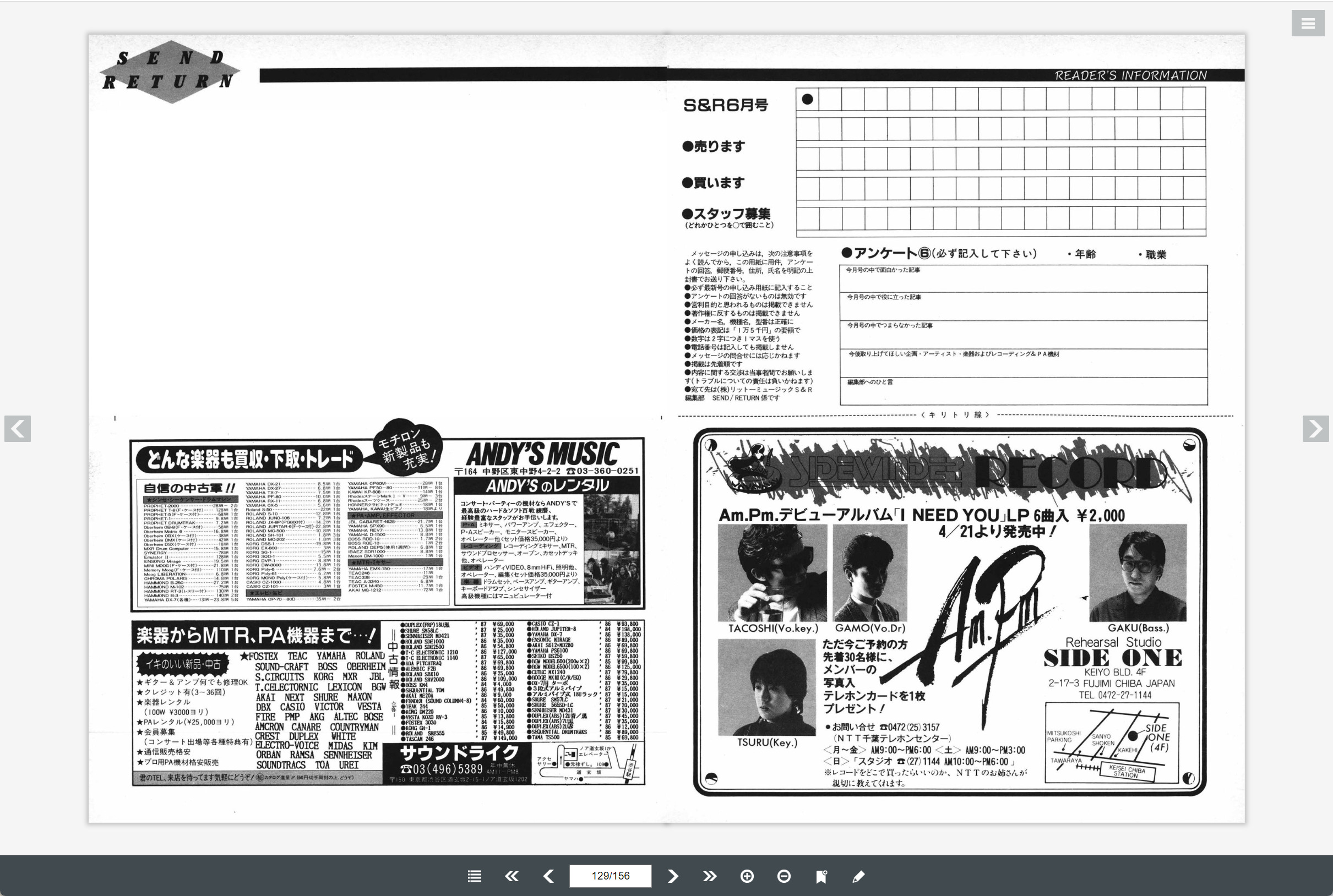Click the TEL 0472-27-1144 text
This screenshot has height=896, width=1333.
tap(1114, 696)
